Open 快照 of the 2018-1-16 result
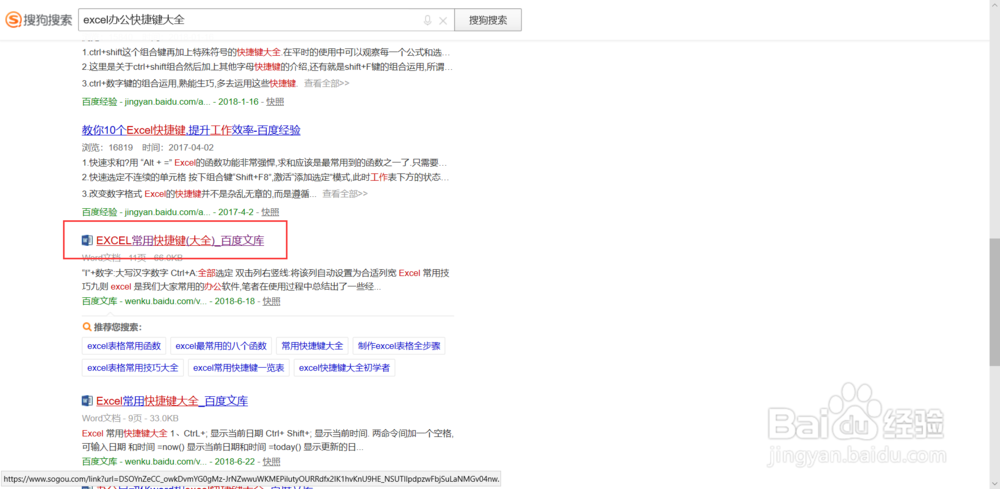1000x489 pixels. coord(276,101)
